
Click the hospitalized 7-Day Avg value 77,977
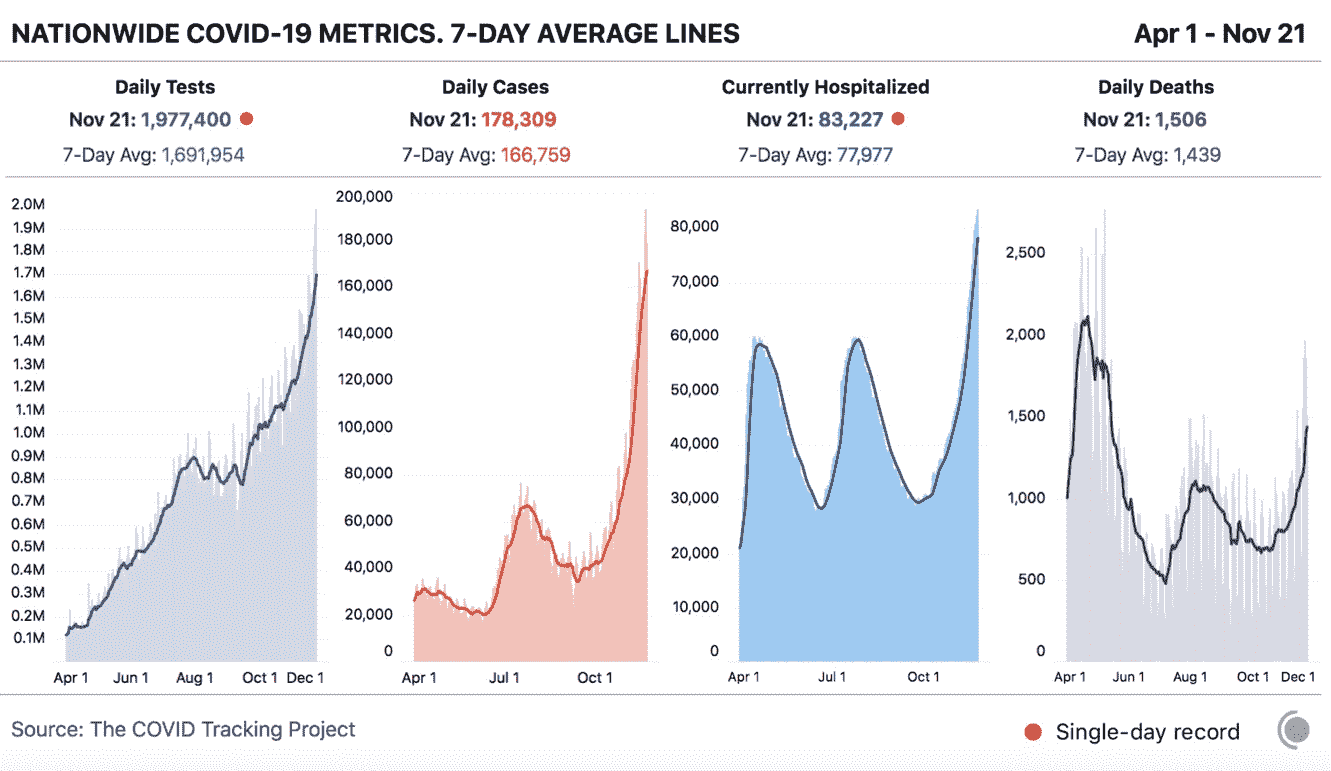tap(855, 155)
